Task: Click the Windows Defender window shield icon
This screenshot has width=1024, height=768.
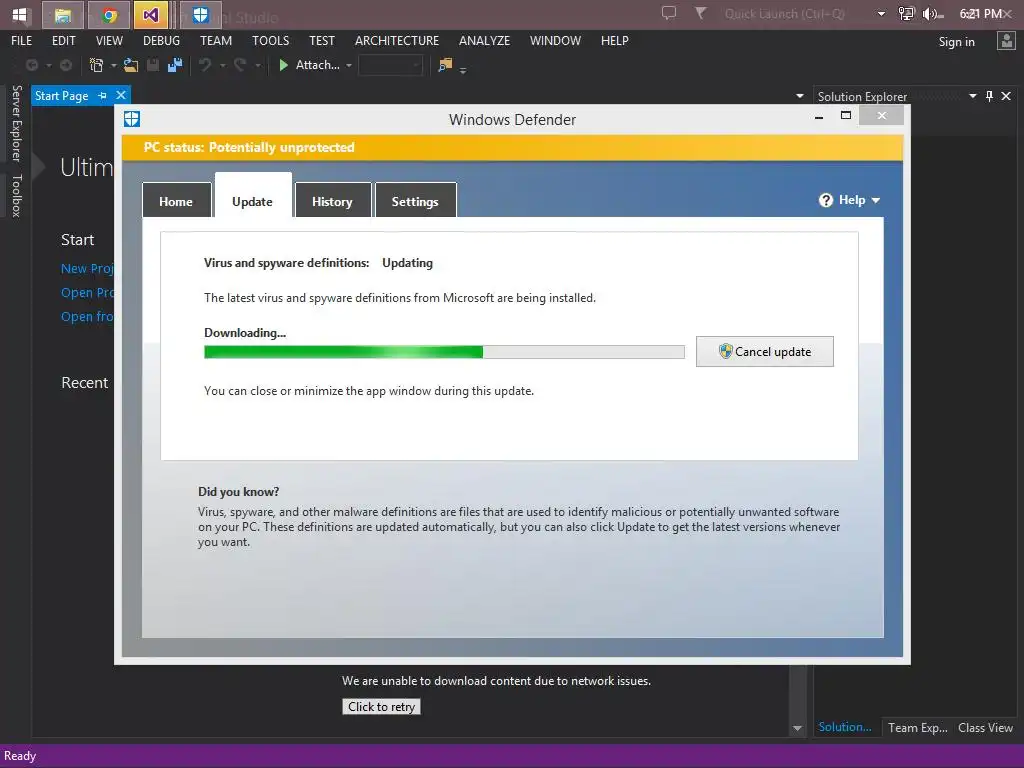Action: point(132,119)
